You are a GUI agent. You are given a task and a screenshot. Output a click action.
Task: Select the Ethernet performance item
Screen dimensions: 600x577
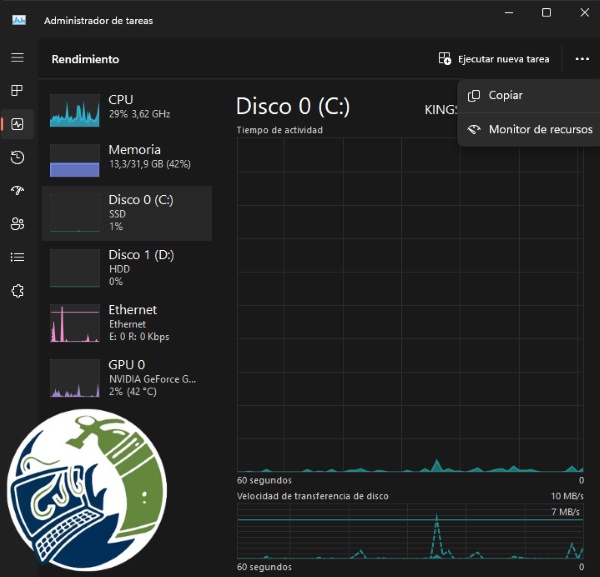pos(127,323)
